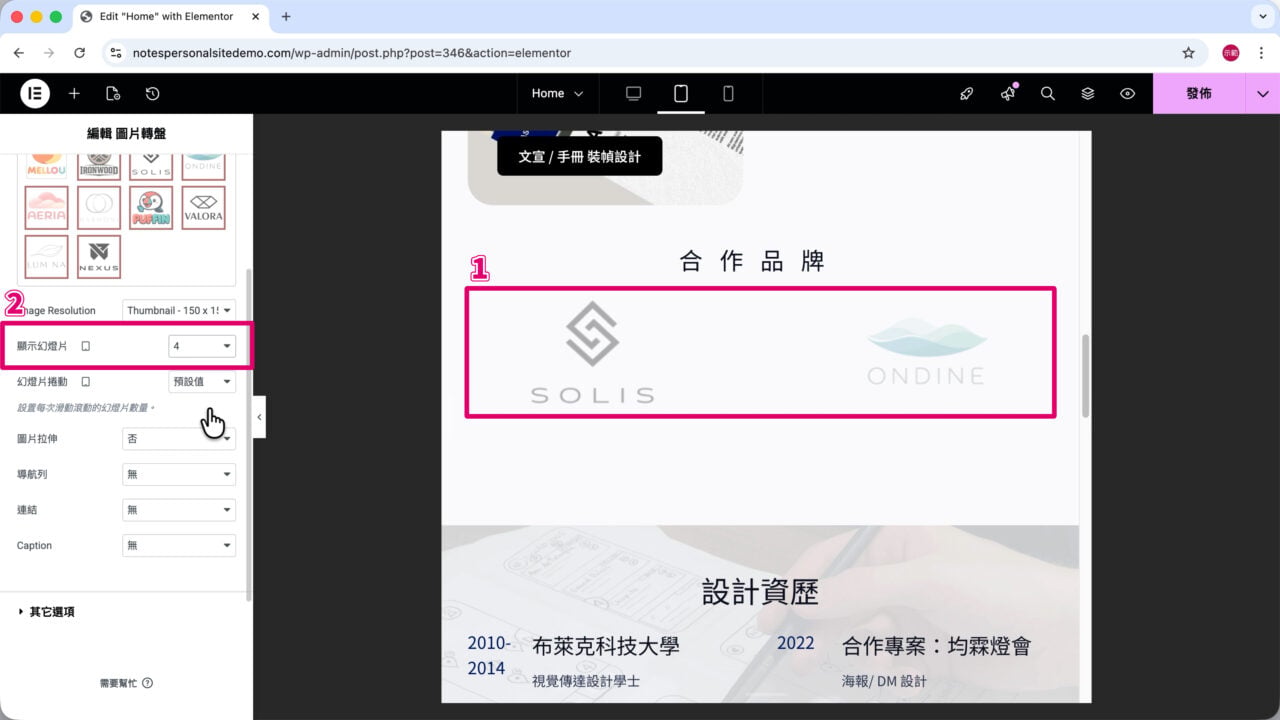Screen dimensions: 1280x720
Task: Click the rocket launch icon
Action: (967, 93)
